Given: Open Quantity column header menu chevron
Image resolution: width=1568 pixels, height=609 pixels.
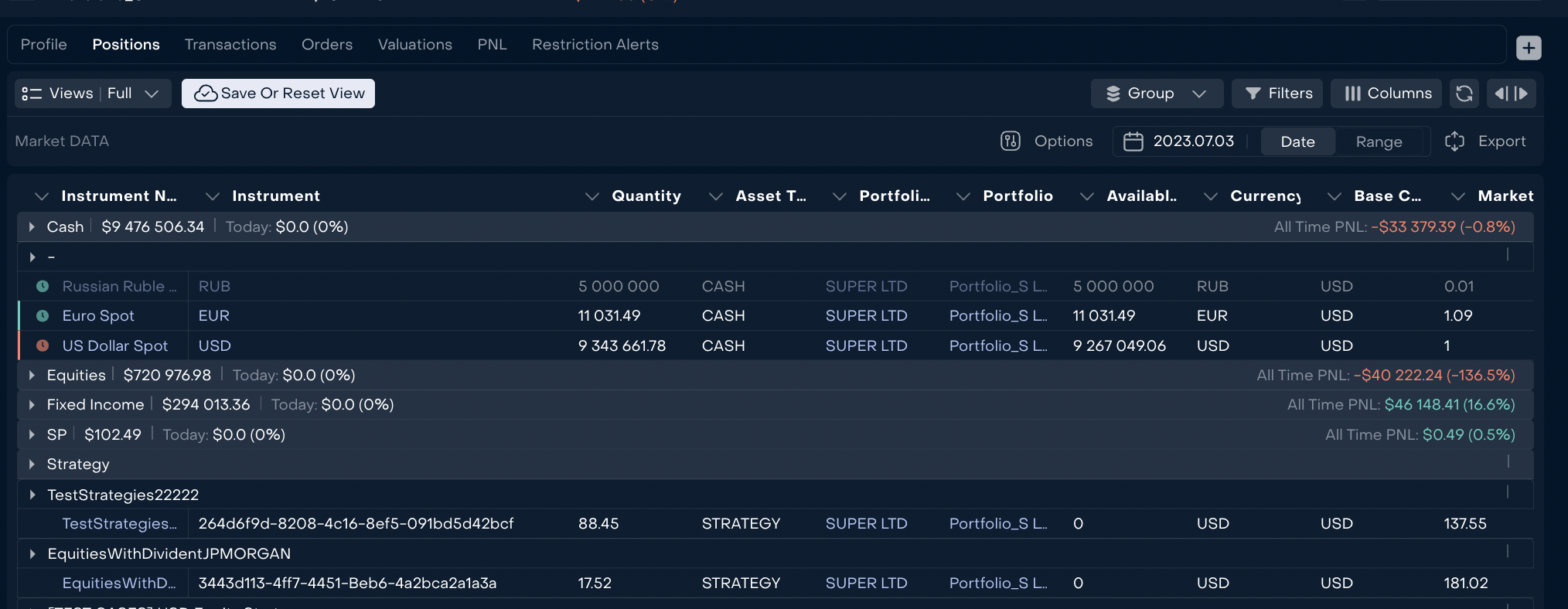Looking at the screenshot, I should (x=591, y=196).
